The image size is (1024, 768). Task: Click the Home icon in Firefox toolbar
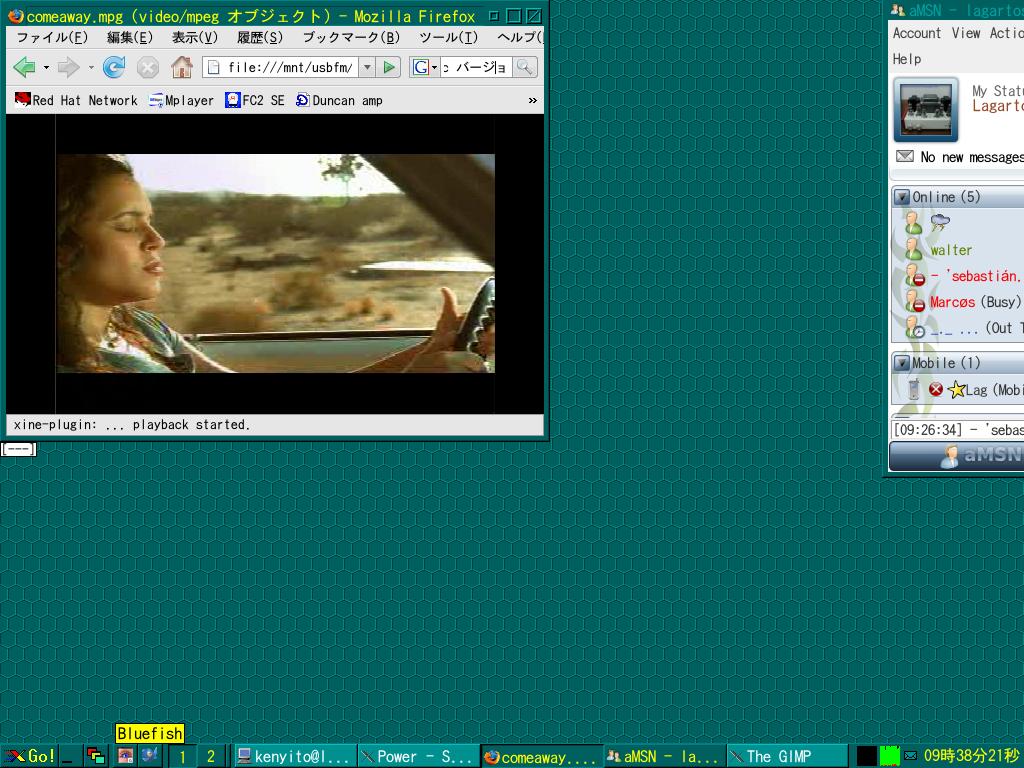click(181, 67)
